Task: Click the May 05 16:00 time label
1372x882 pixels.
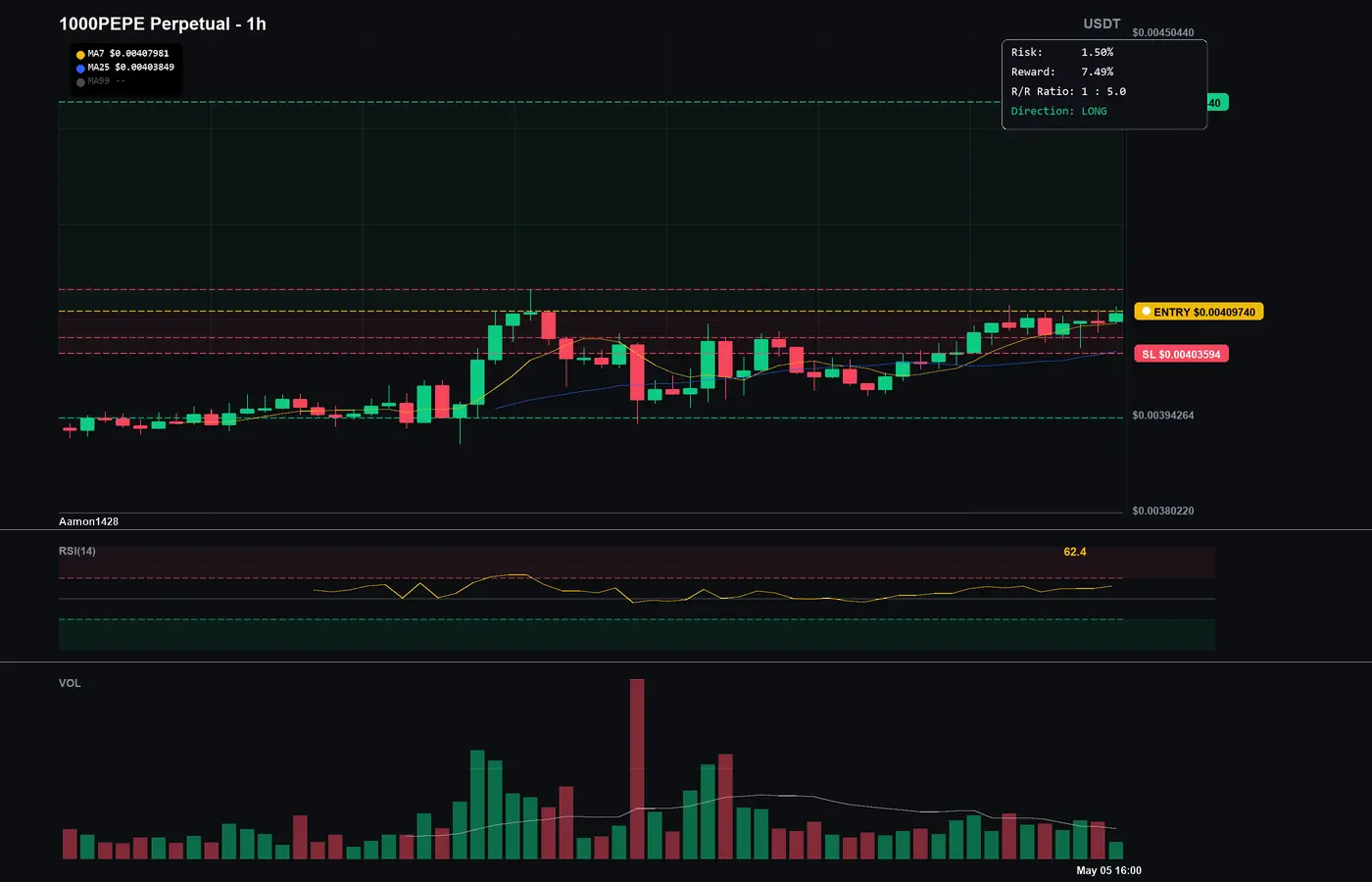Action: [1108, 870]
